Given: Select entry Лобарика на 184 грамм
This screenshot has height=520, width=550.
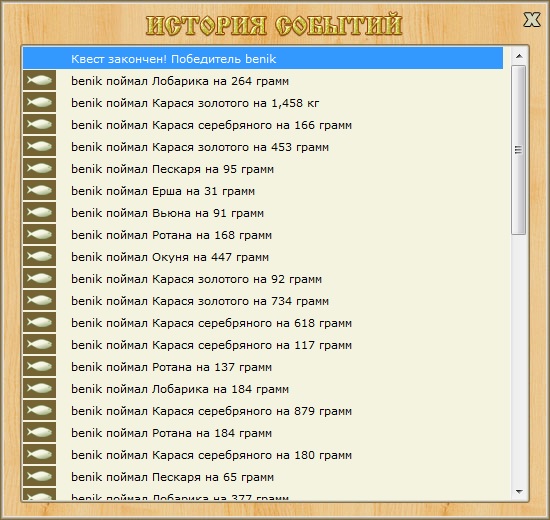Looking at the screenshot, I should [x=263, y=388].
